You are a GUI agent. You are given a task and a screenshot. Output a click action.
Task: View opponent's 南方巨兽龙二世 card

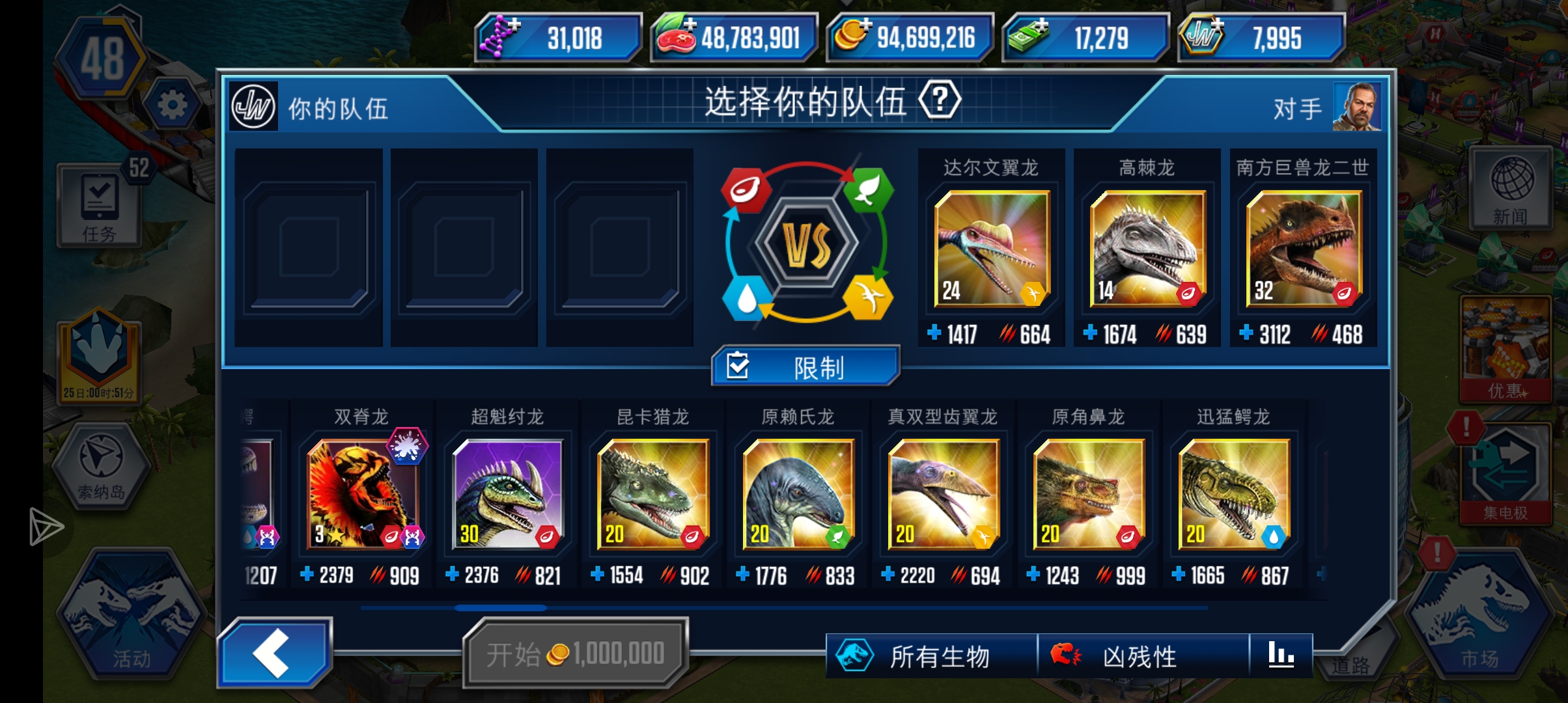[1303, 248]
